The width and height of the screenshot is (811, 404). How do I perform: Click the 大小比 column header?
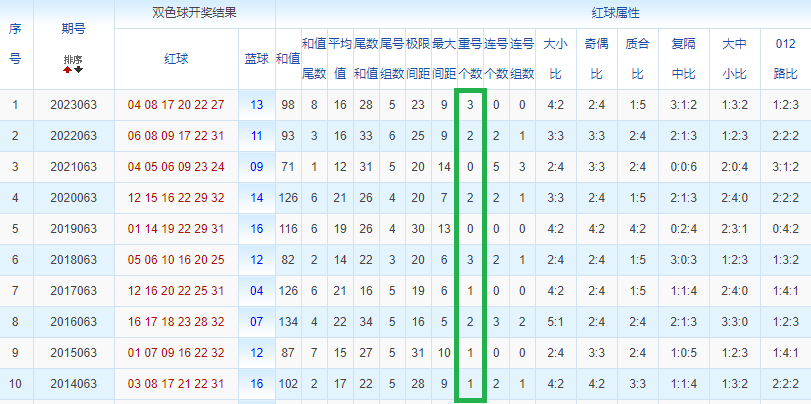point(555,59)
